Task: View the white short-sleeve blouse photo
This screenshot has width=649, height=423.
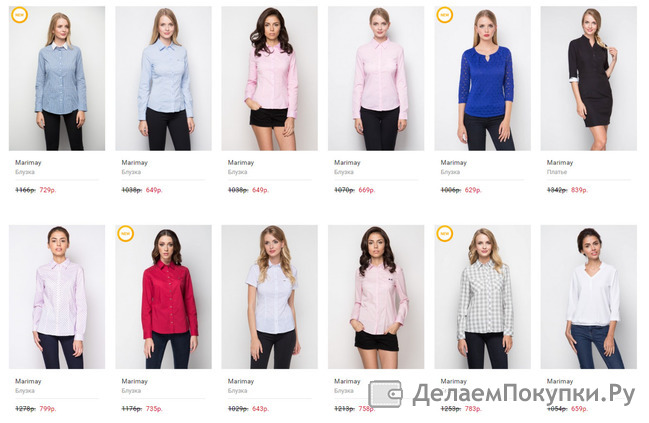Action: [269, 297]
